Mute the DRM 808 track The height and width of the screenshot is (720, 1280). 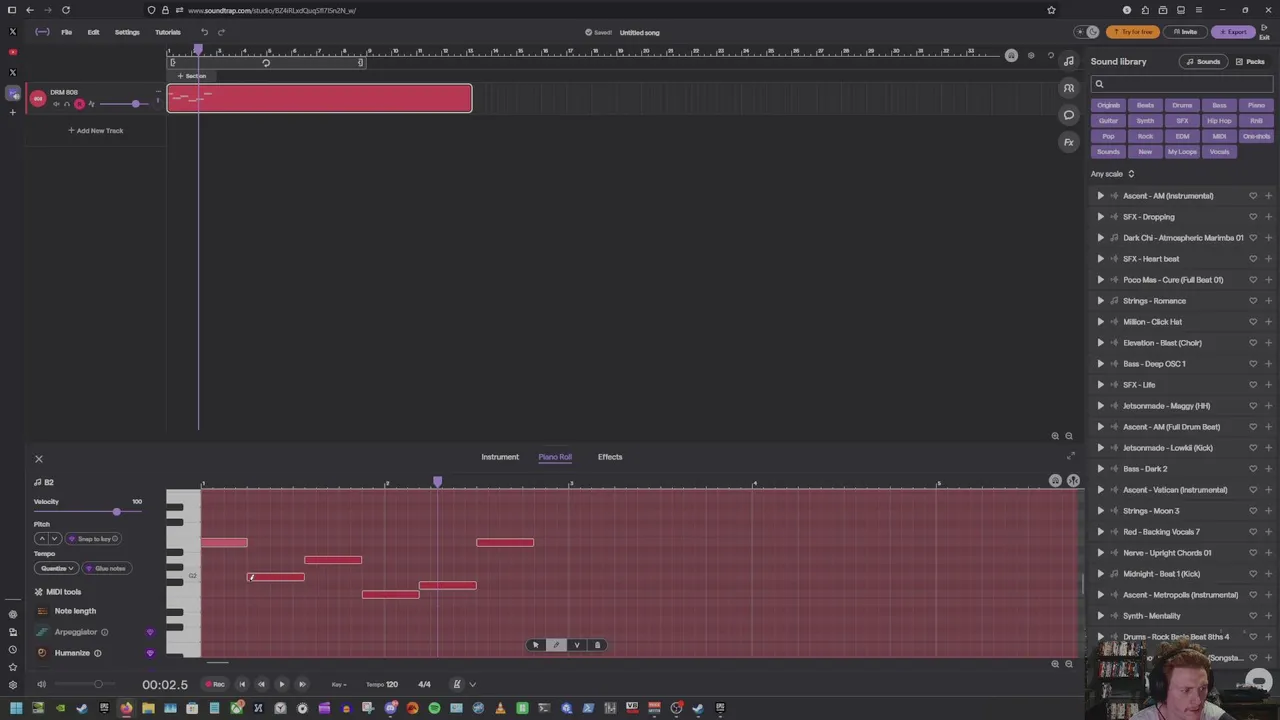click(56, 104)
